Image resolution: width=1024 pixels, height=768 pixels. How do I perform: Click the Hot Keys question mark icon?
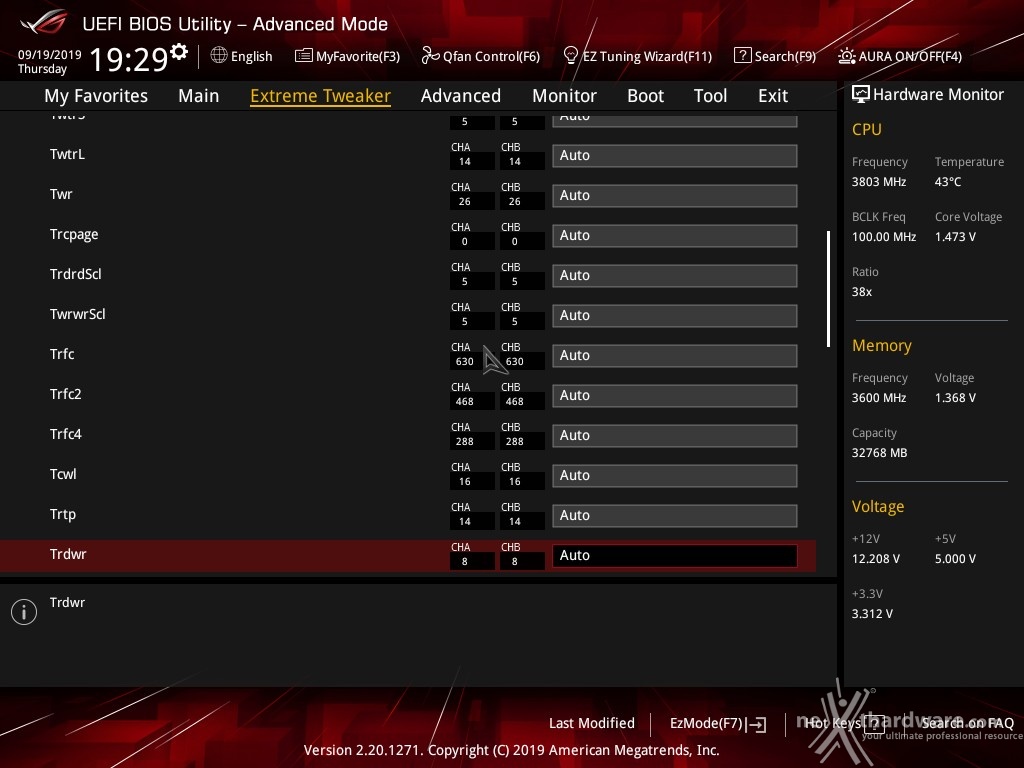tap(874, 723)
